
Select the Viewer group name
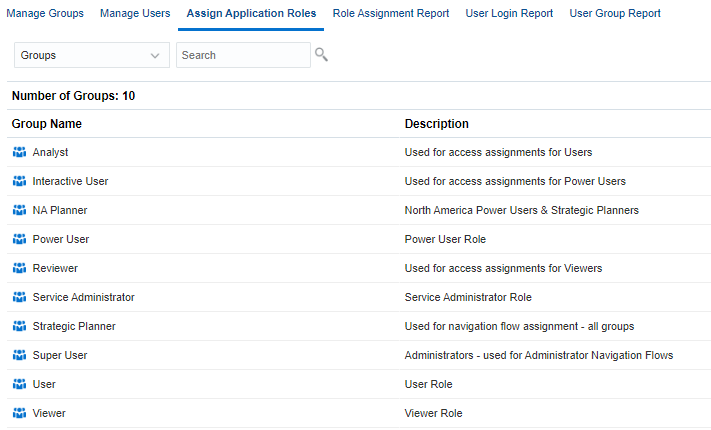49,414
